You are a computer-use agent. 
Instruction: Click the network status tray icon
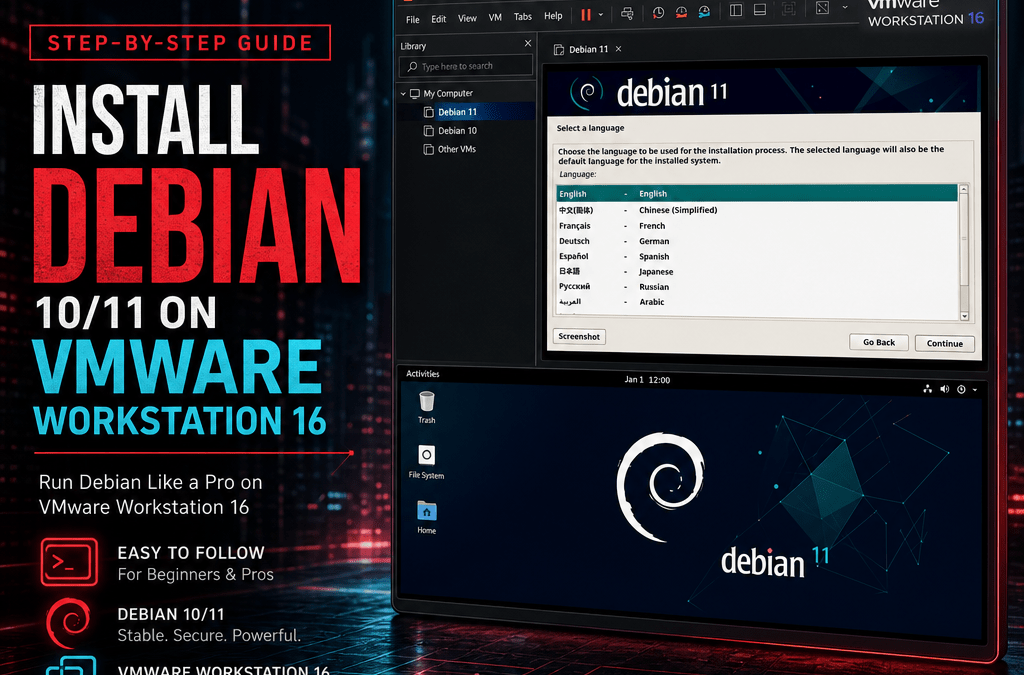tap(927, 389)
